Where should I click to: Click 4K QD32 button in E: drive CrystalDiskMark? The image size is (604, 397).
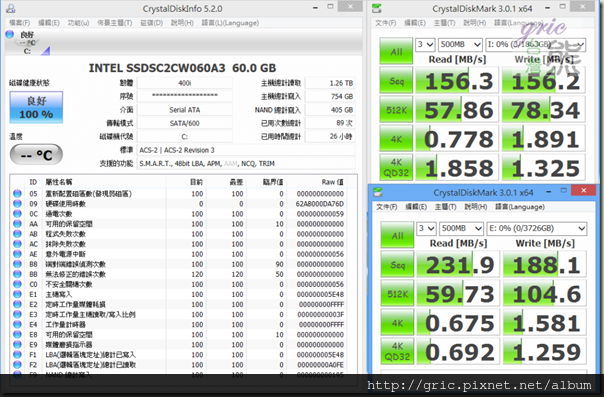click(x=397, y=352)
